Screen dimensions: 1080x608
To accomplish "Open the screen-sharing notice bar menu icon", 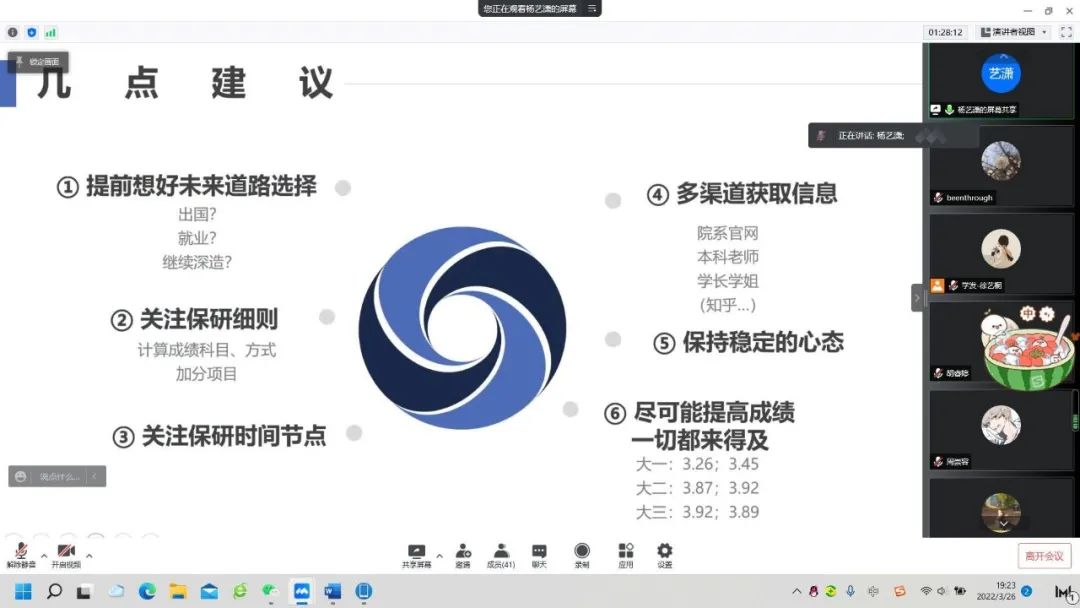I will [592, 8].
